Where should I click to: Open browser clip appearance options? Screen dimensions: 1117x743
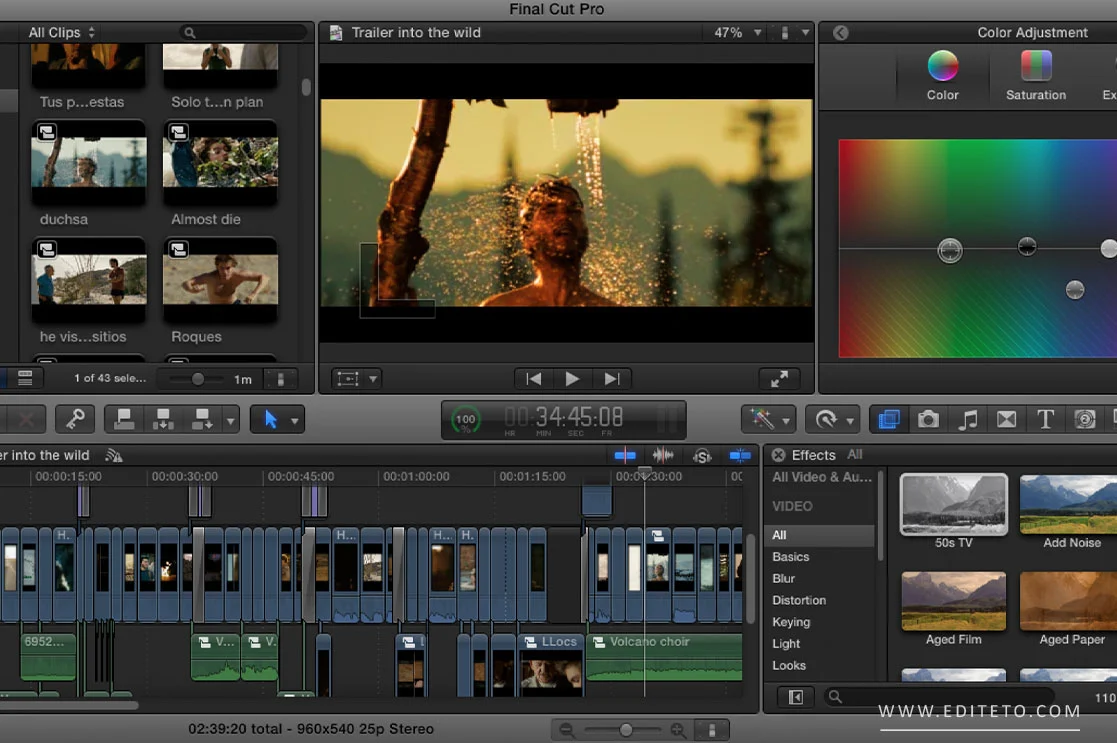[x=281, y=379]
